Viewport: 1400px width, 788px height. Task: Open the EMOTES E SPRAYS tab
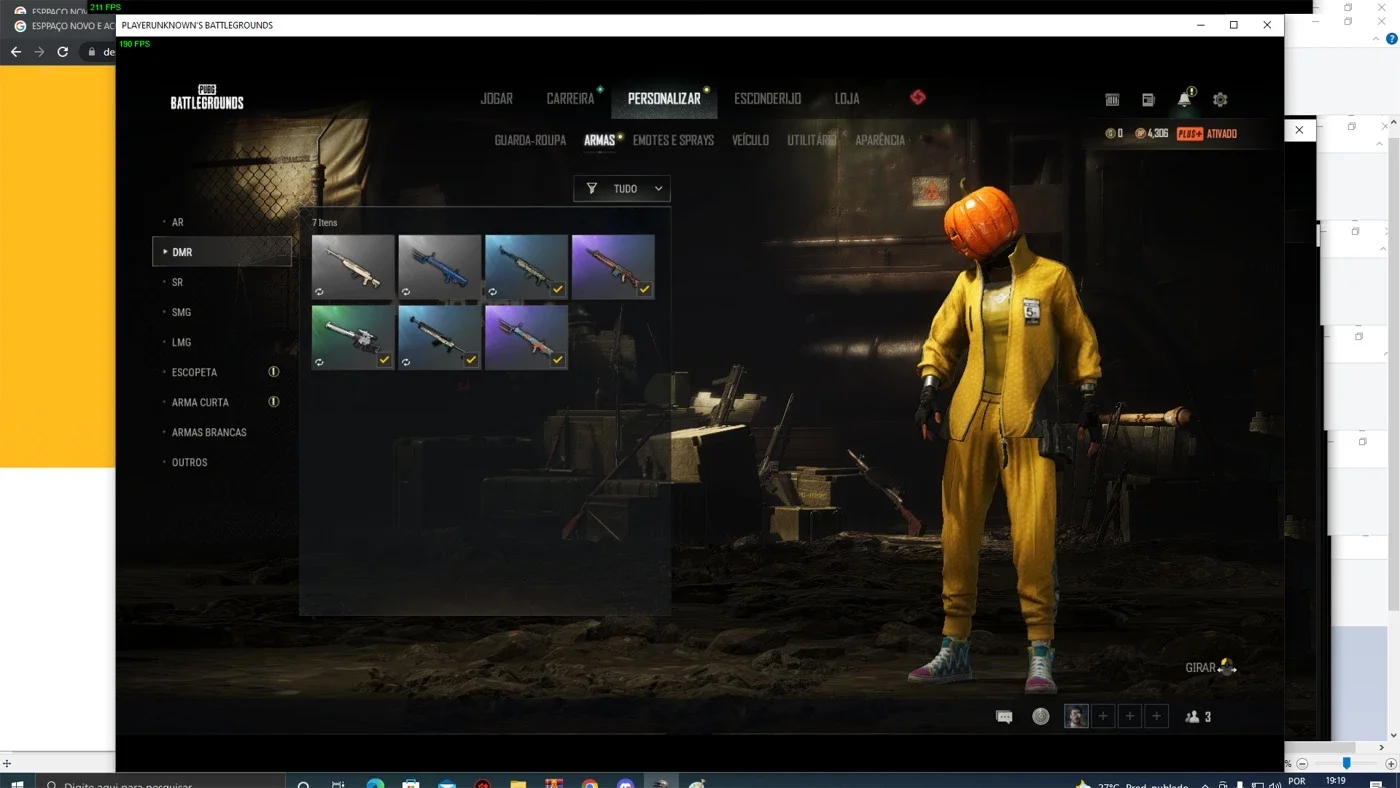[673, 140]
